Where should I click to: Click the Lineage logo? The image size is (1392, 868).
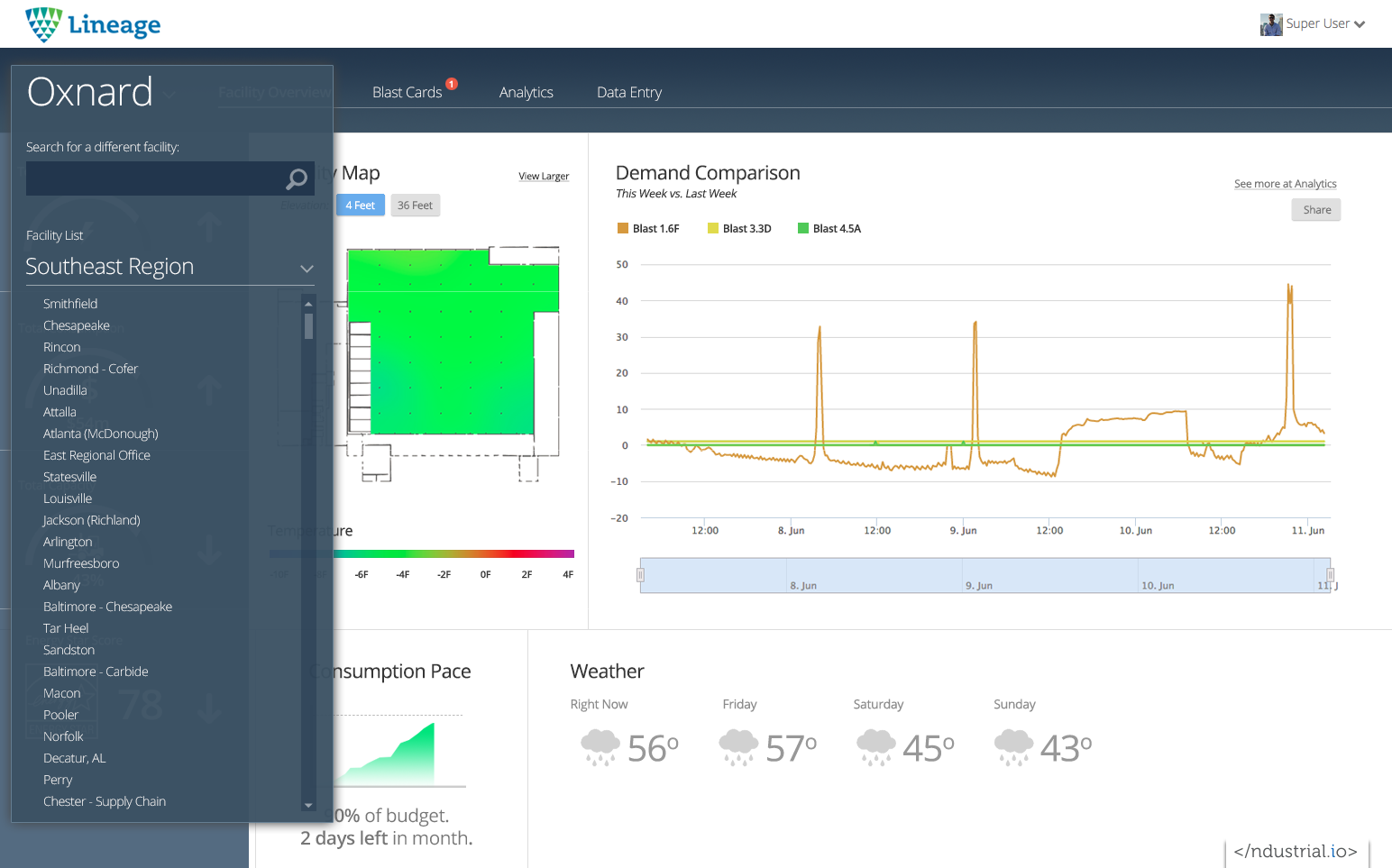[93, 24]
